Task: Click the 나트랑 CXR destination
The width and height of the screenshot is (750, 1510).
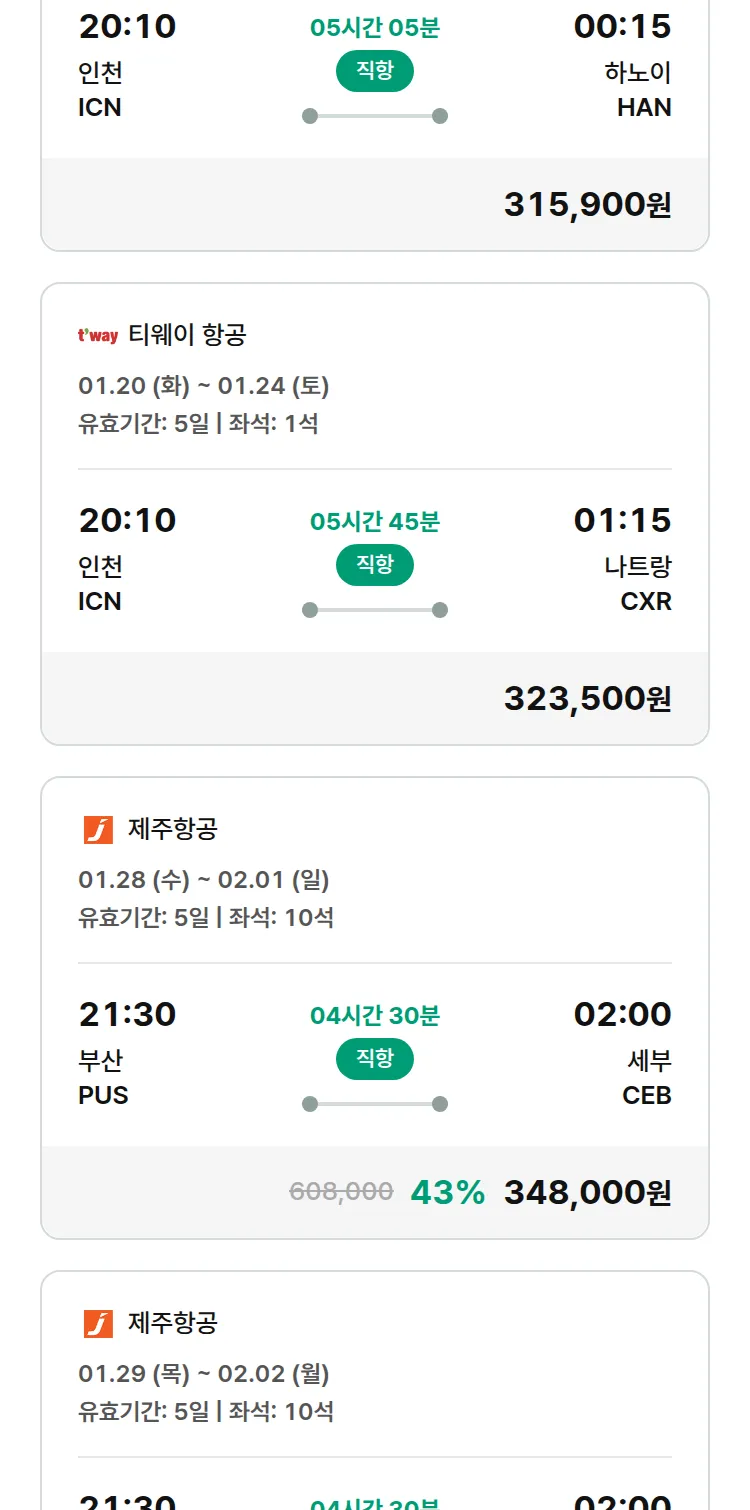Action: [638, 583]
